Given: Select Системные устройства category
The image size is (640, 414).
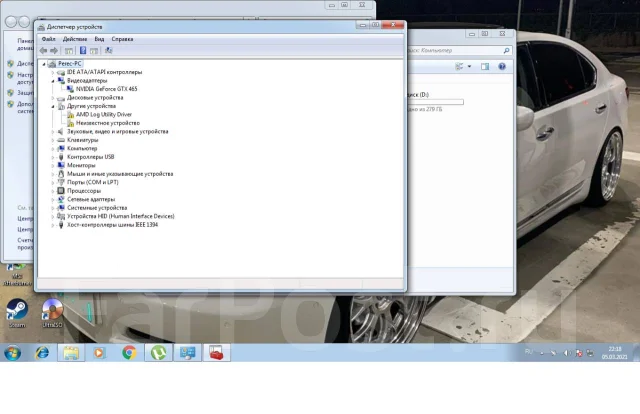Looking at the screenshot, I should [97, 208].
